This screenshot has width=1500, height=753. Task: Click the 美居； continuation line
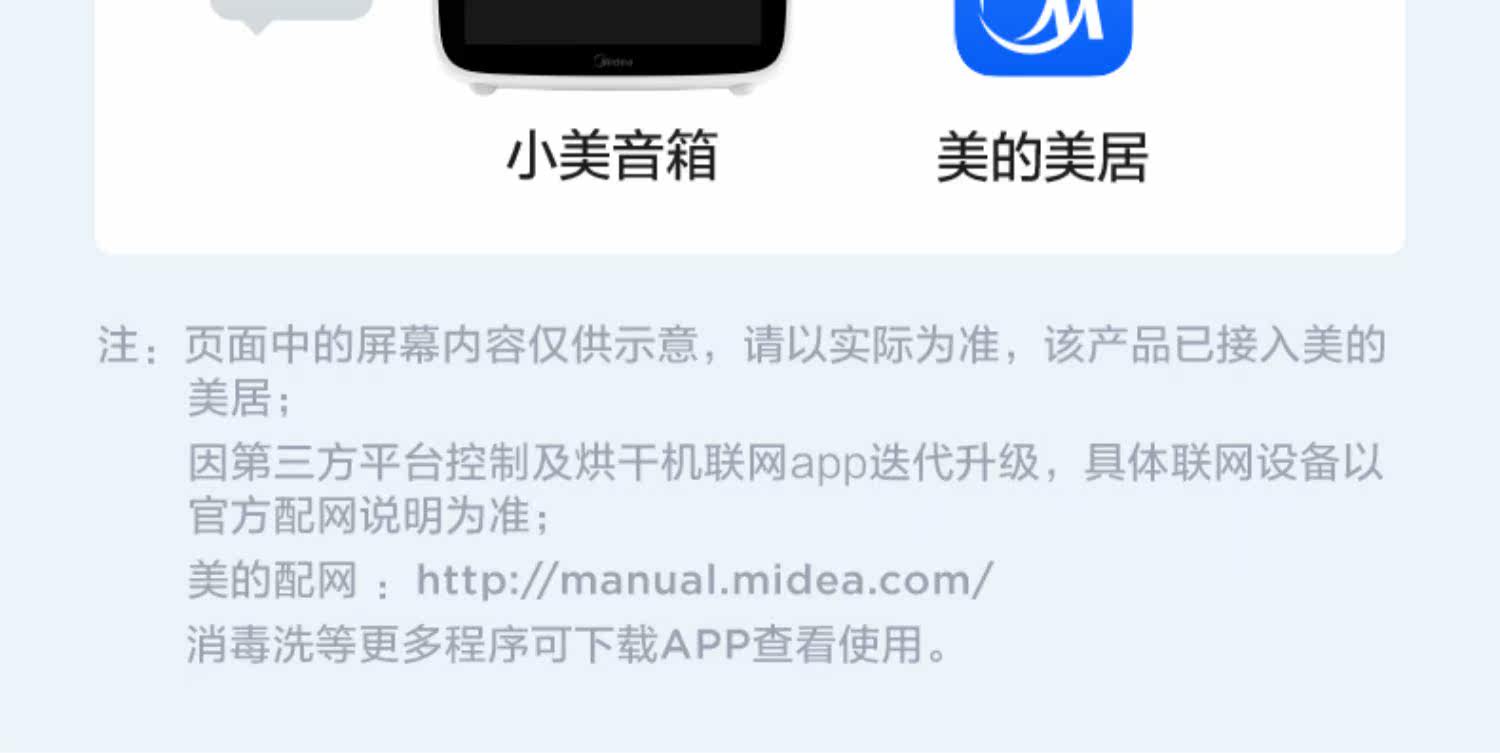point(240,399)
